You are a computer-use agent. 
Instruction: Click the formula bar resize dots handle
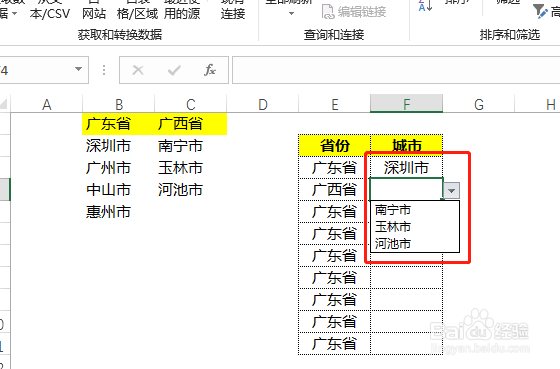(104, 70)
